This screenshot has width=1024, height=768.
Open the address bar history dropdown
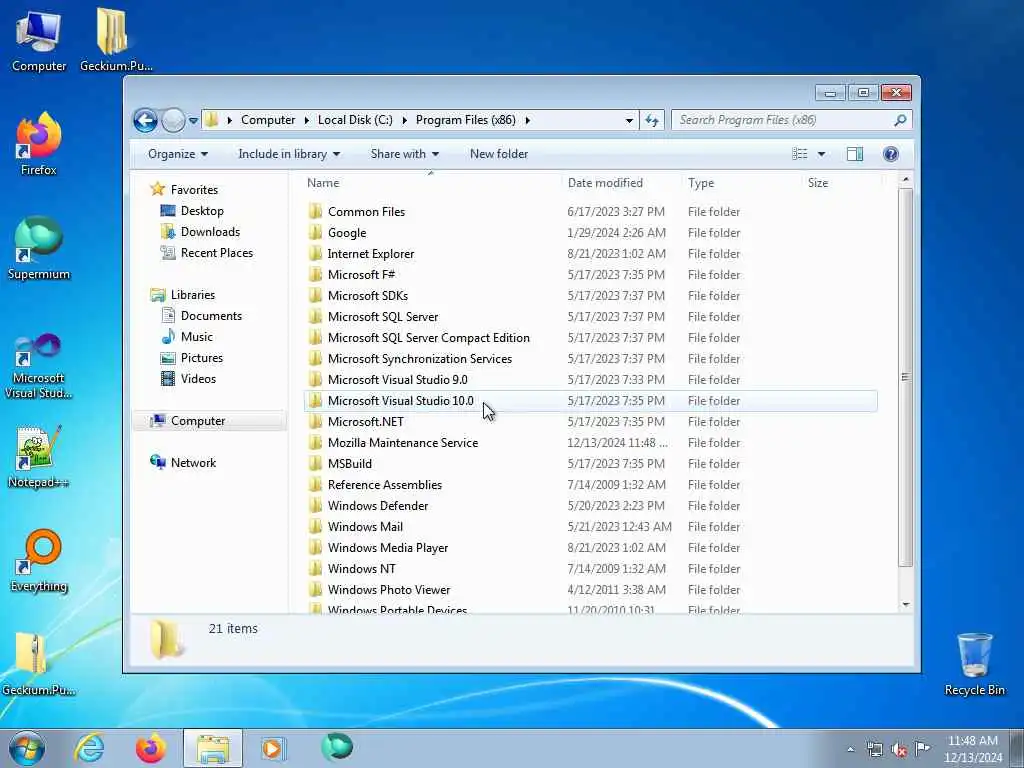coord(629,120)
